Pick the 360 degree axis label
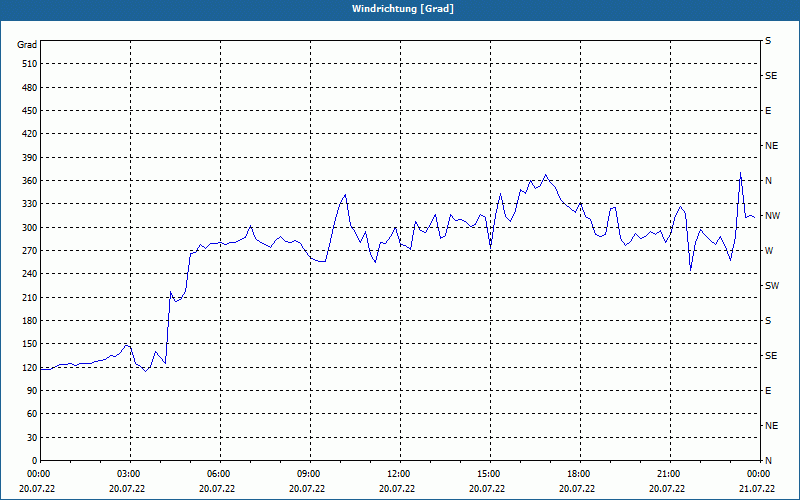Image resolution: width=800 pixels, height=500 pixels. pos(30,181)
